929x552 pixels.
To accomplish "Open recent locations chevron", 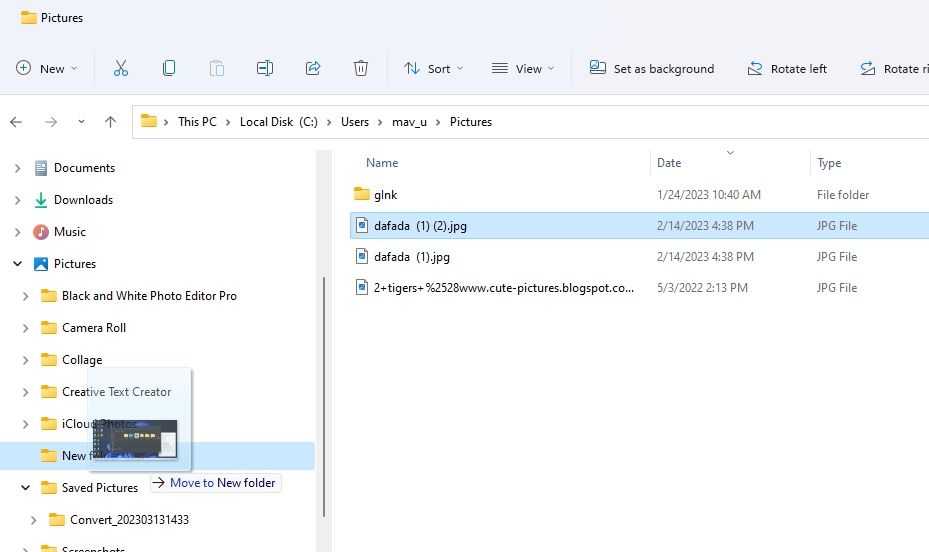I will [x=81, y=122].
